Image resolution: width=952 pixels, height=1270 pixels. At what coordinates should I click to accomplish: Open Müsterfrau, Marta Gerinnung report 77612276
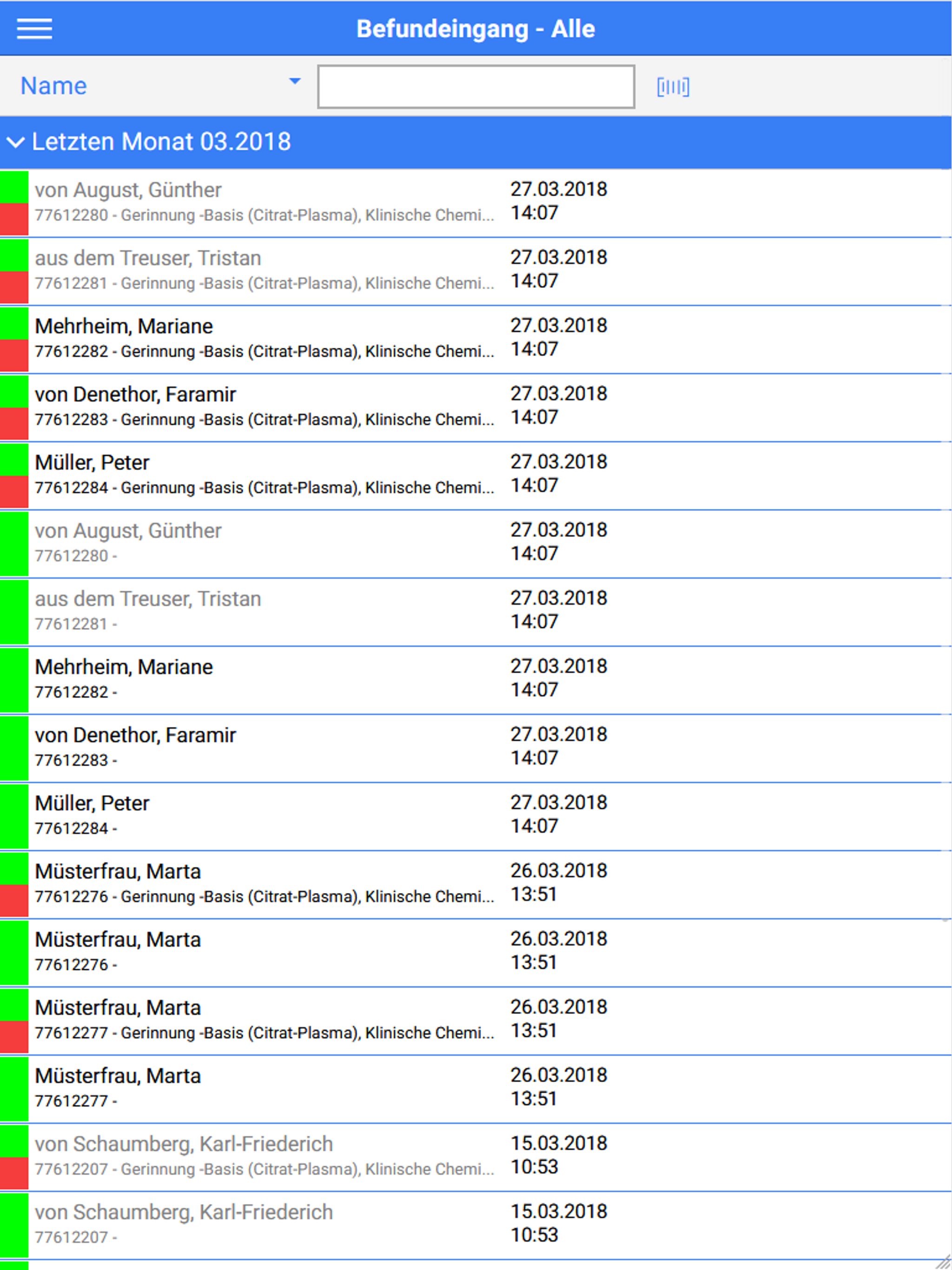pos(476,884)
